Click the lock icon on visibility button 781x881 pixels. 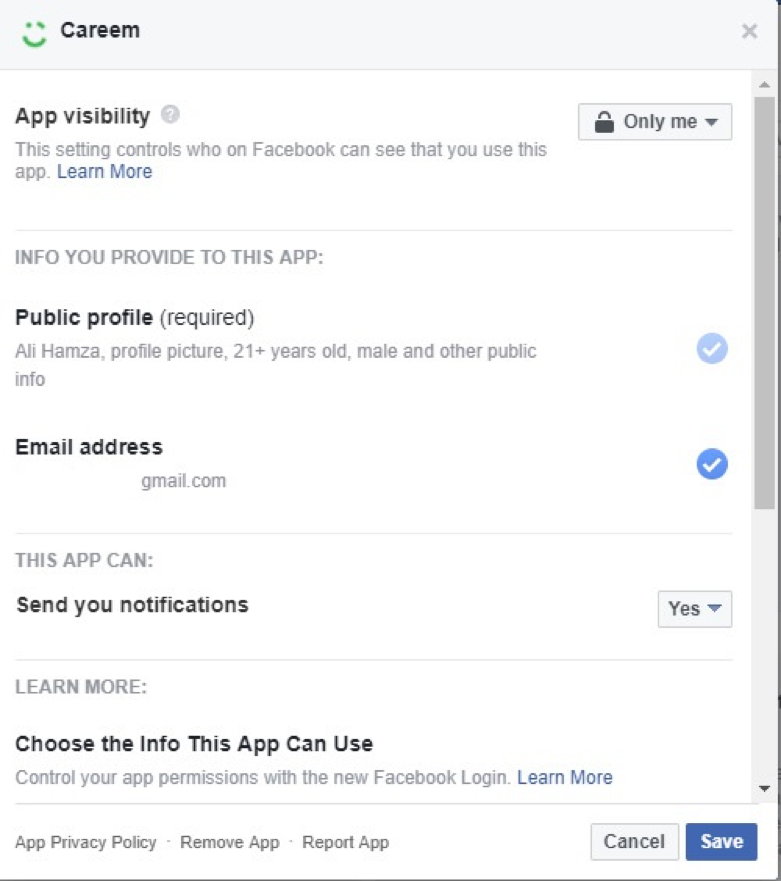(x=604, y=122)
